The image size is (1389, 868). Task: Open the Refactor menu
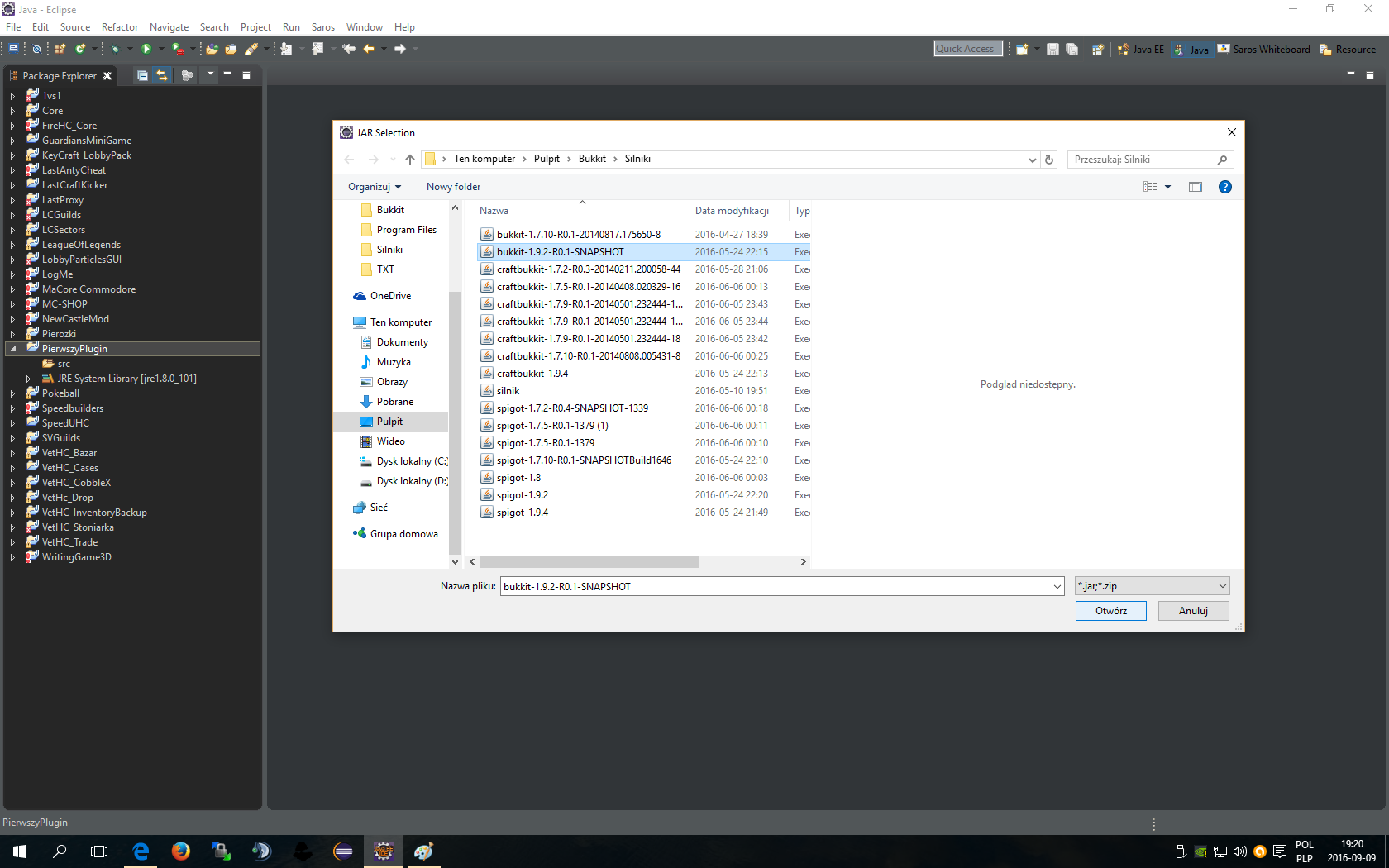pyautogui.click(x=119, y=27)
